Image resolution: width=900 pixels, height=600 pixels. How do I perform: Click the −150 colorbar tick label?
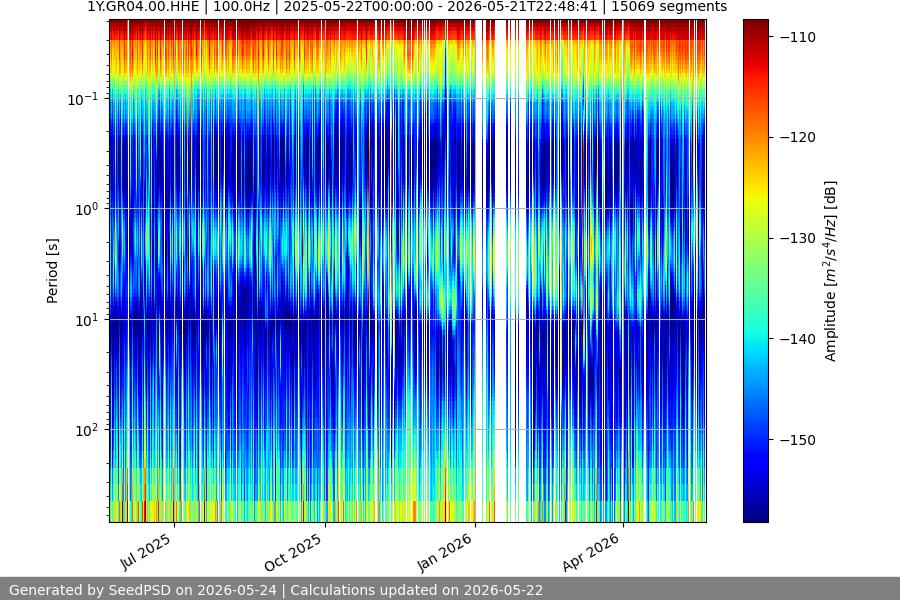[798, 440]
